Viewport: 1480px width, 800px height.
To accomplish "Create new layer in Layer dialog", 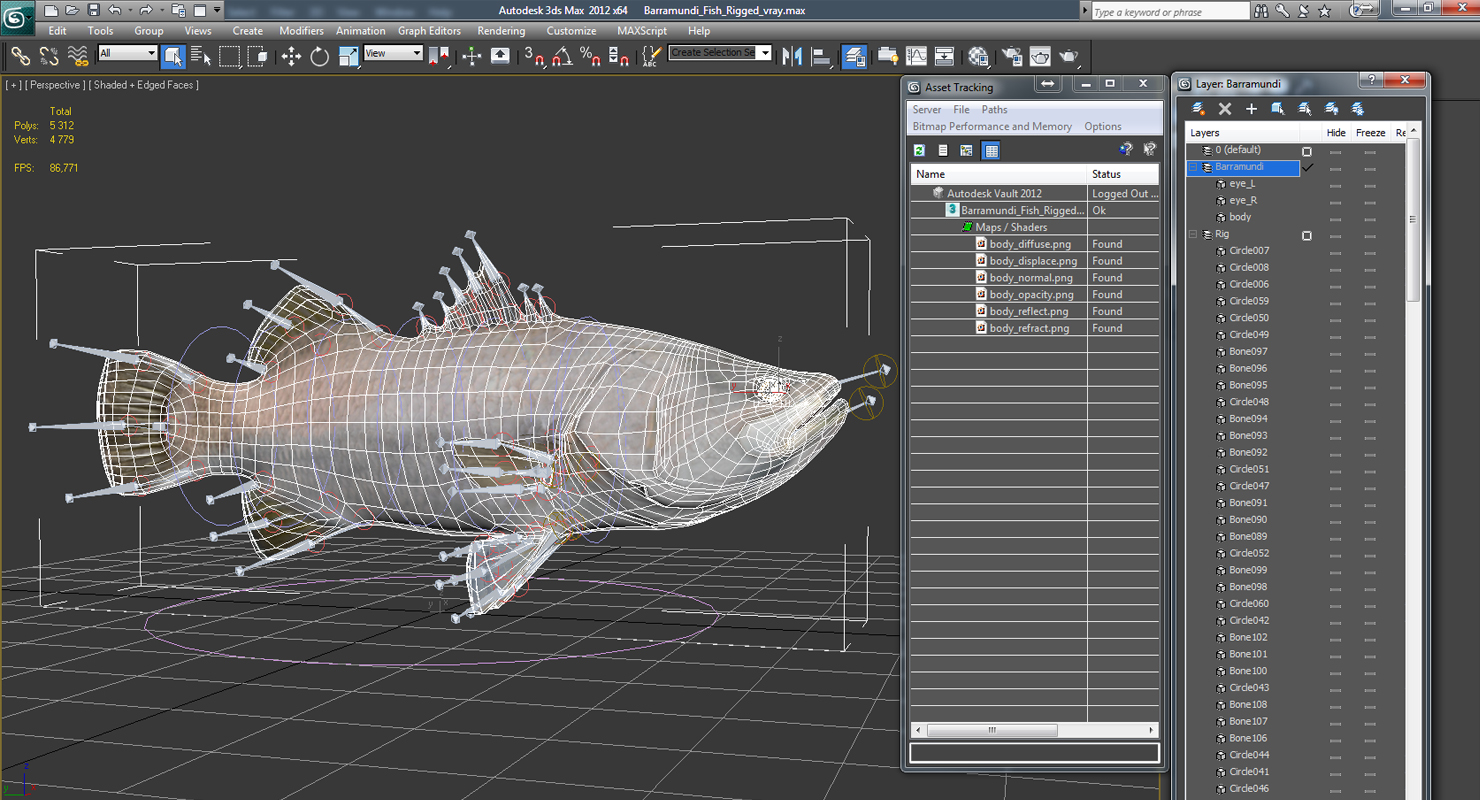I will tap(1198, 109).
